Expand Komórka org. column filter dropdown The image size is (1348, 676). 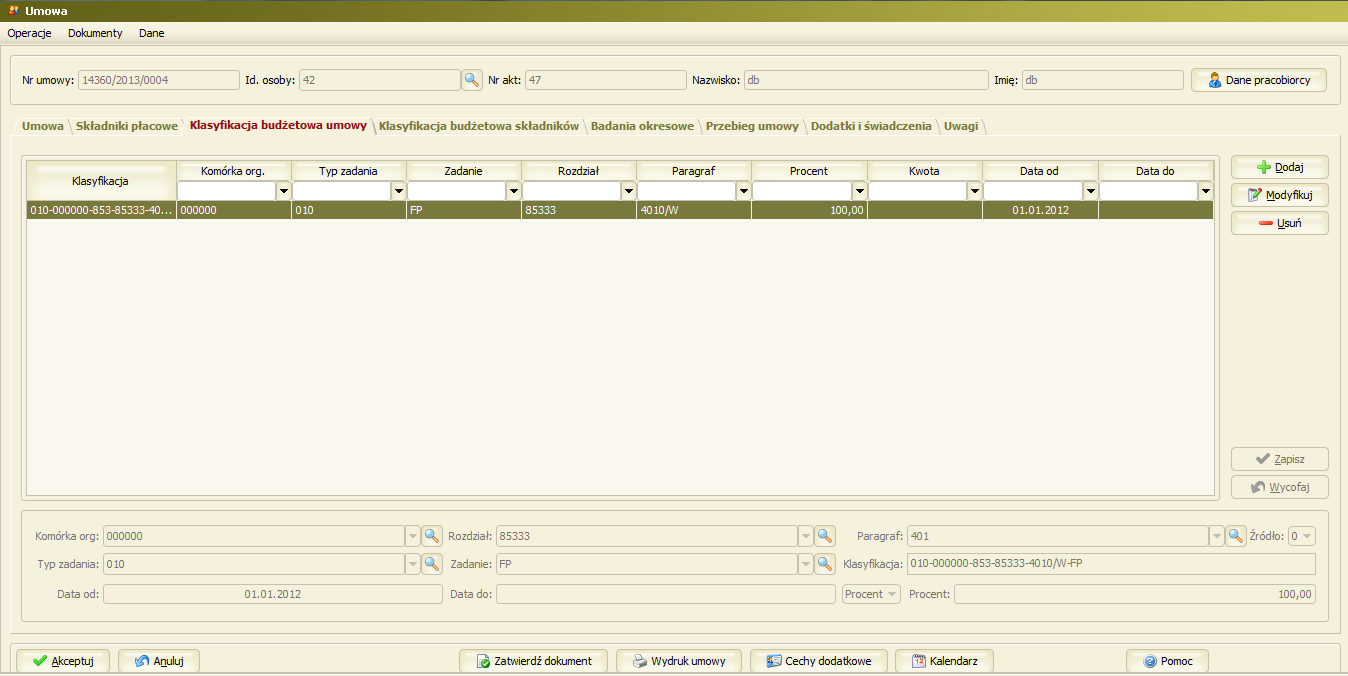pos(284,191)
